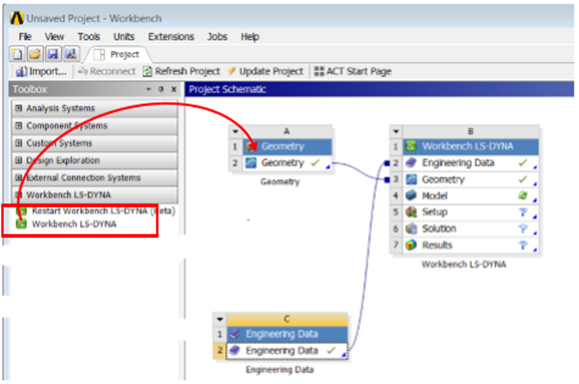The width and height of the screenshot is (579, 384).
Task: Expand Design Exploration in Toolbox
Action: 18,160
